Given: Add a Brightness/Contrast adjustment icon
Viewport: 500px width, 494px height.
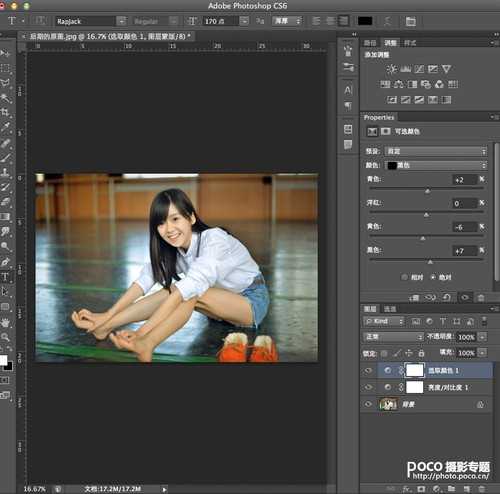Looking at the screenshot, I should click(392, 69).
